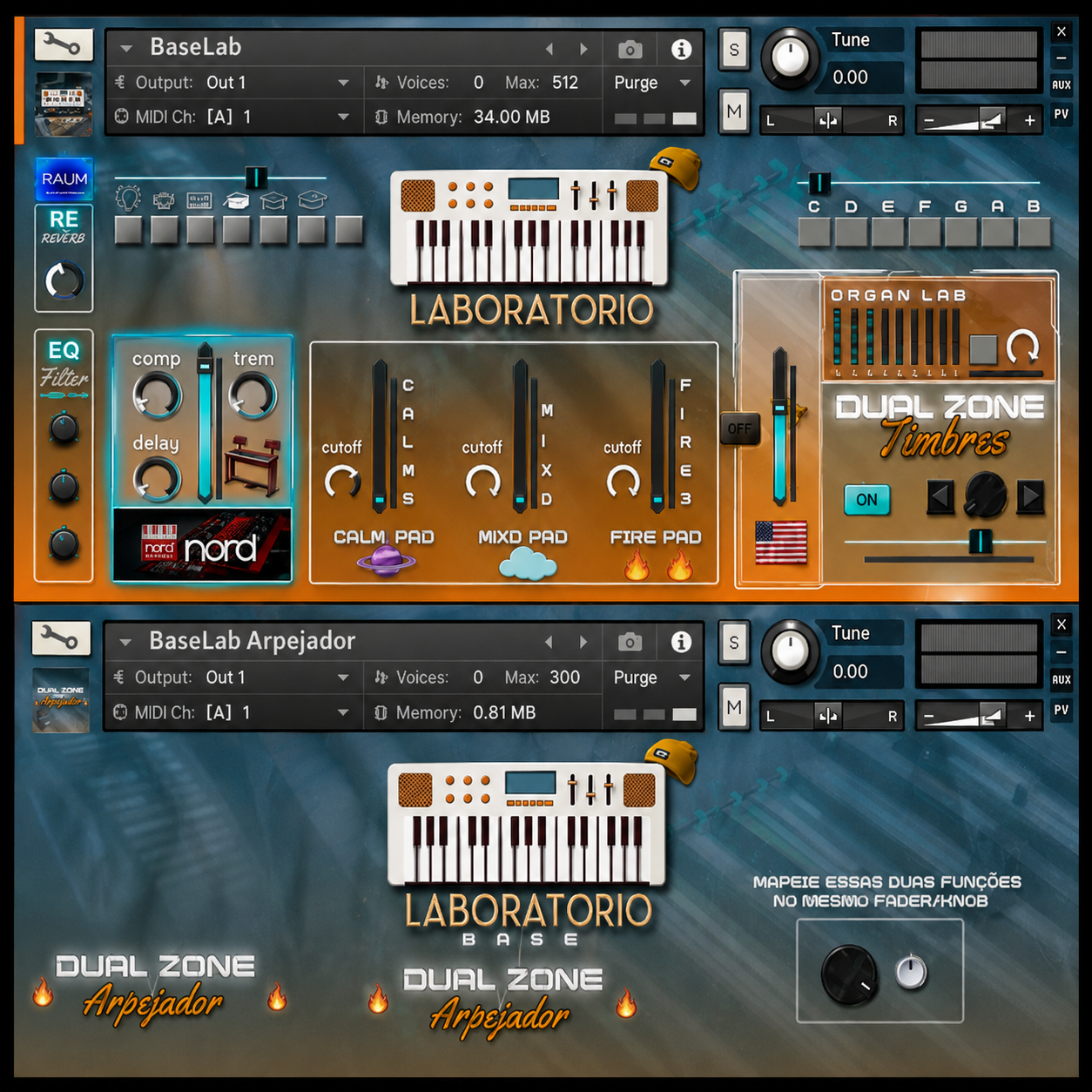The height and width of the screenshot is (1092, 1092).
Task: Mute the BaseLab instrument
Action: 734,111
